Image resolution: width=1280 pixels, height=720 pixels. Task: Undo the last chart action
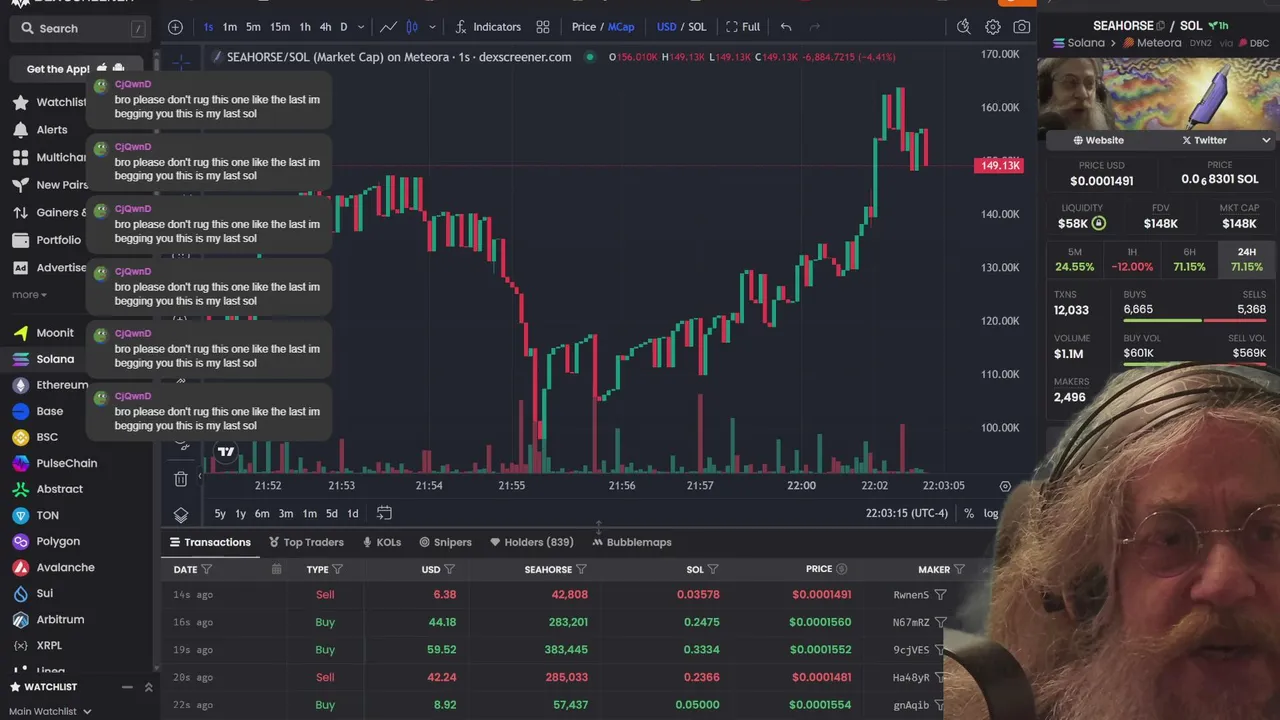click(x=786, y=27)
